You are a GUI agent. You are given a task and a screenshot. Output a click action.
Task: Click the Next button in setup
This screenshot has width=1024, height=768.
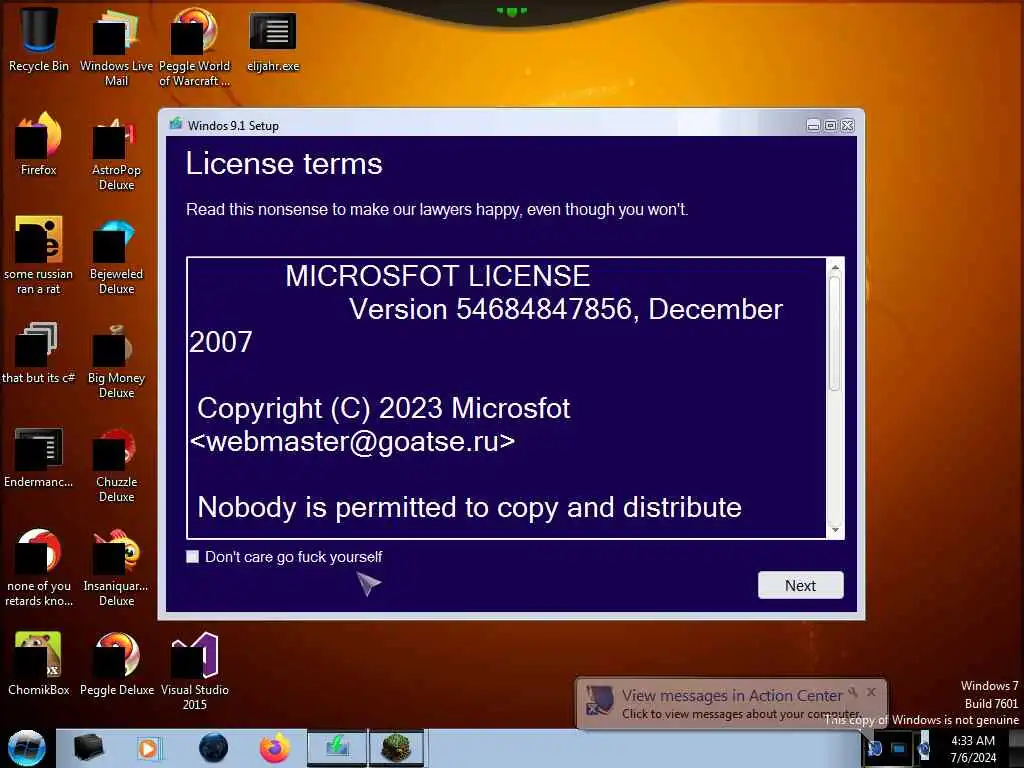tap(800, 585)
